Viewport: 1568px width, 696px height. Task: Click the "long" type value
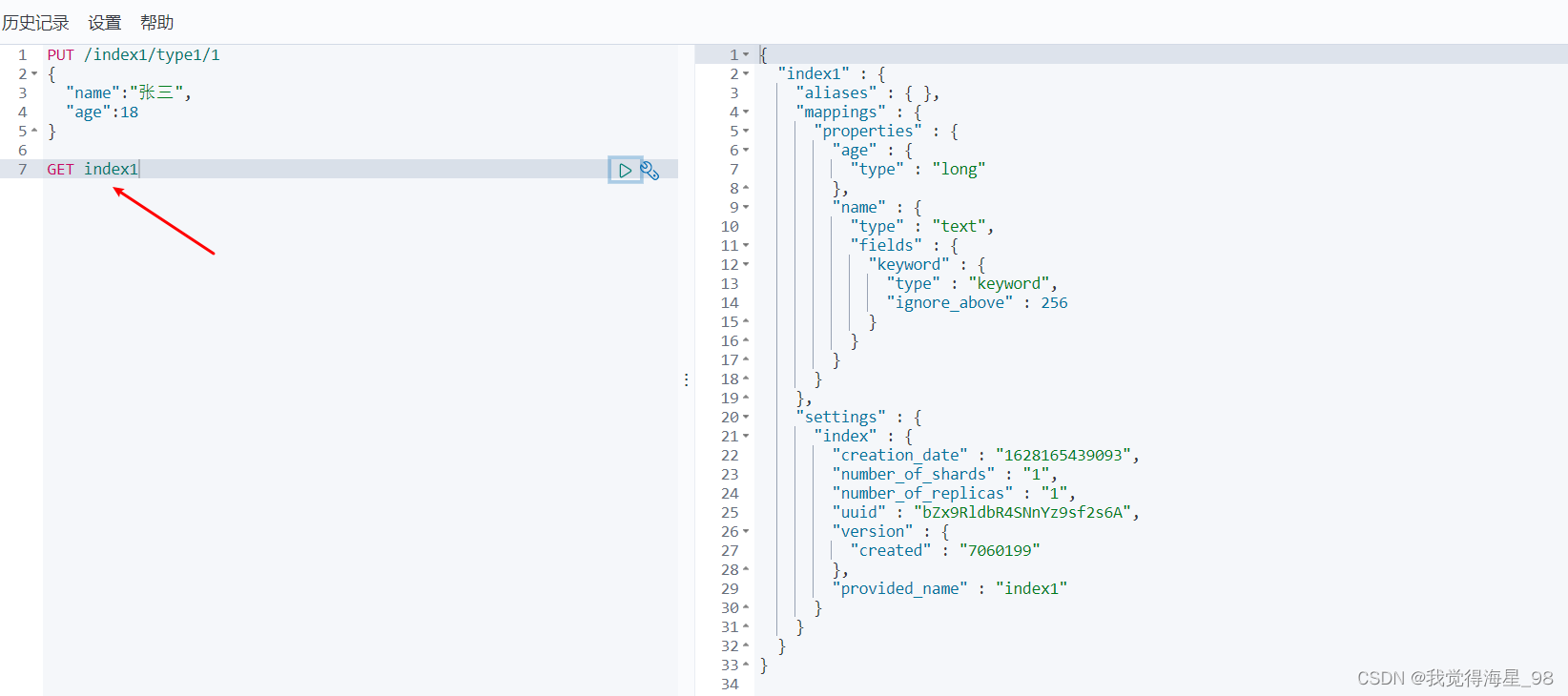(x=959, y=169)
